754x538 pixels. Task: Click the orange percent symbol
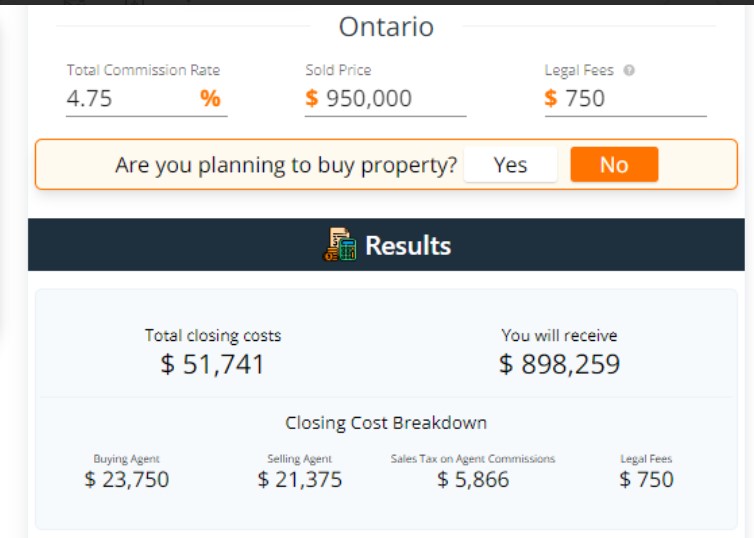click(210, 98)
